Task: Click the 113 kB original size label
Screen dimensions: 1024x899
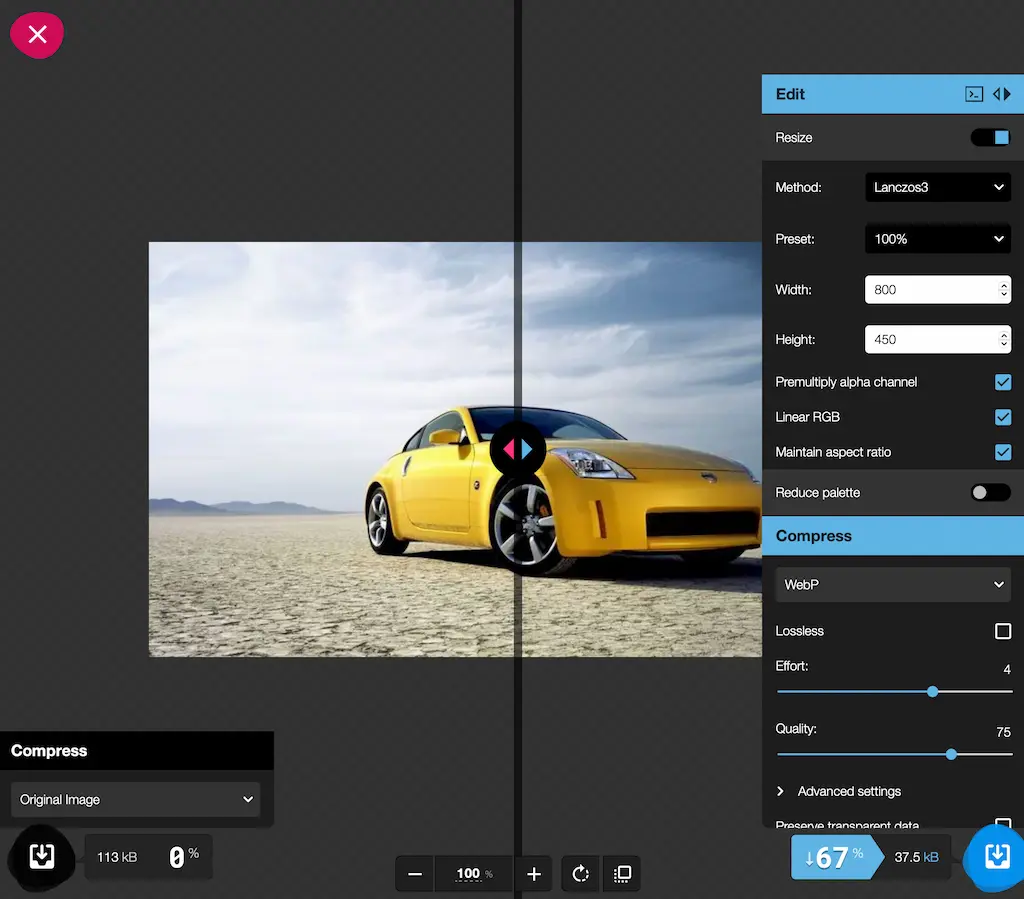Action: click(117, 857)
